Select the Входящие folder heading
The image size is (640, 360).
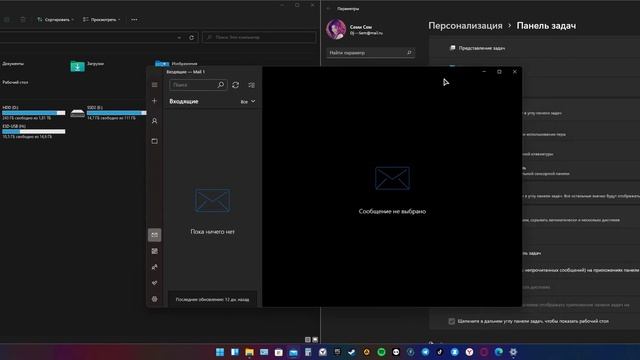pos(184,101)
